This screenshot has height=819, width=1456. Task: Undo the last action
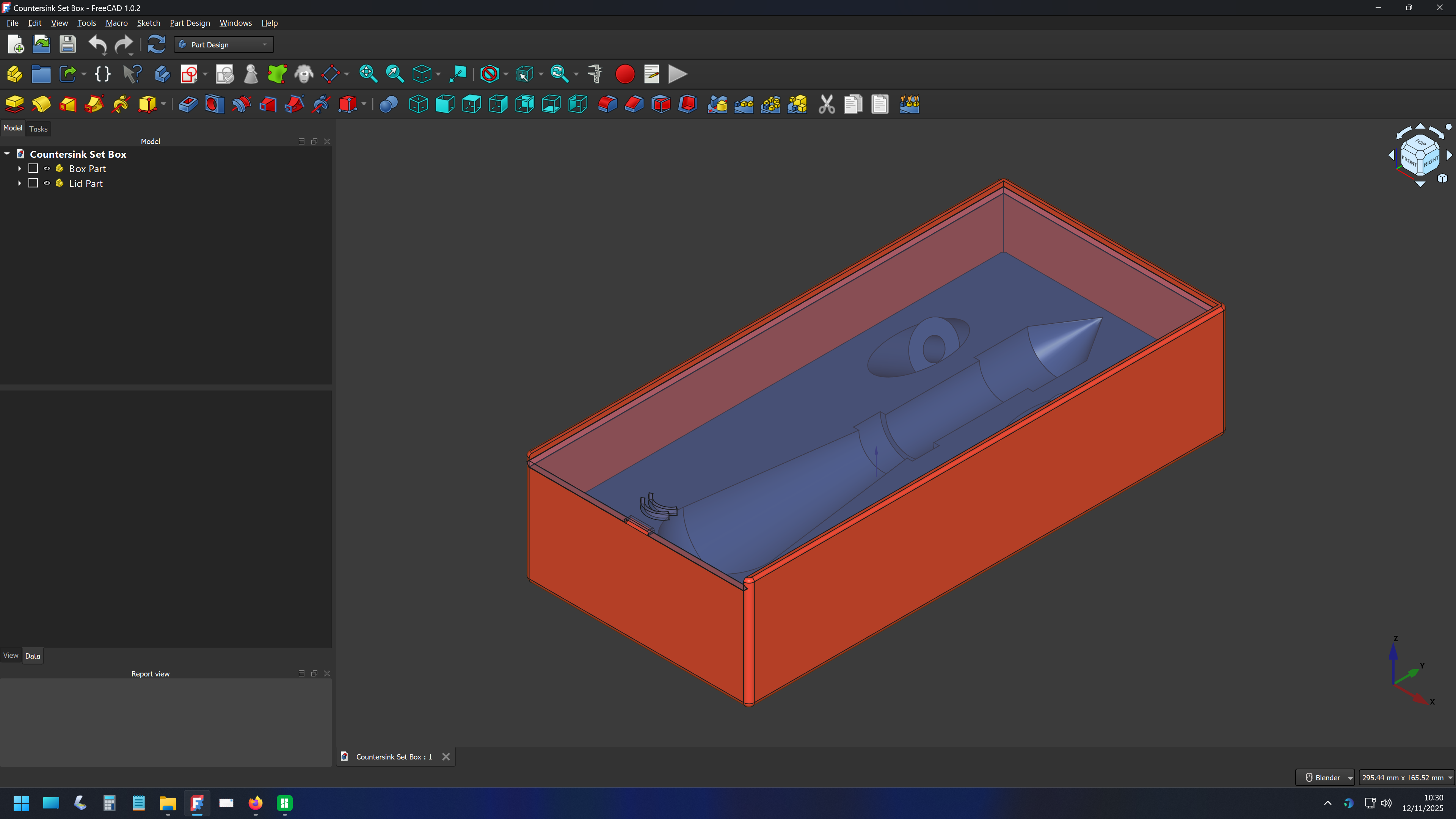(97, 44)
